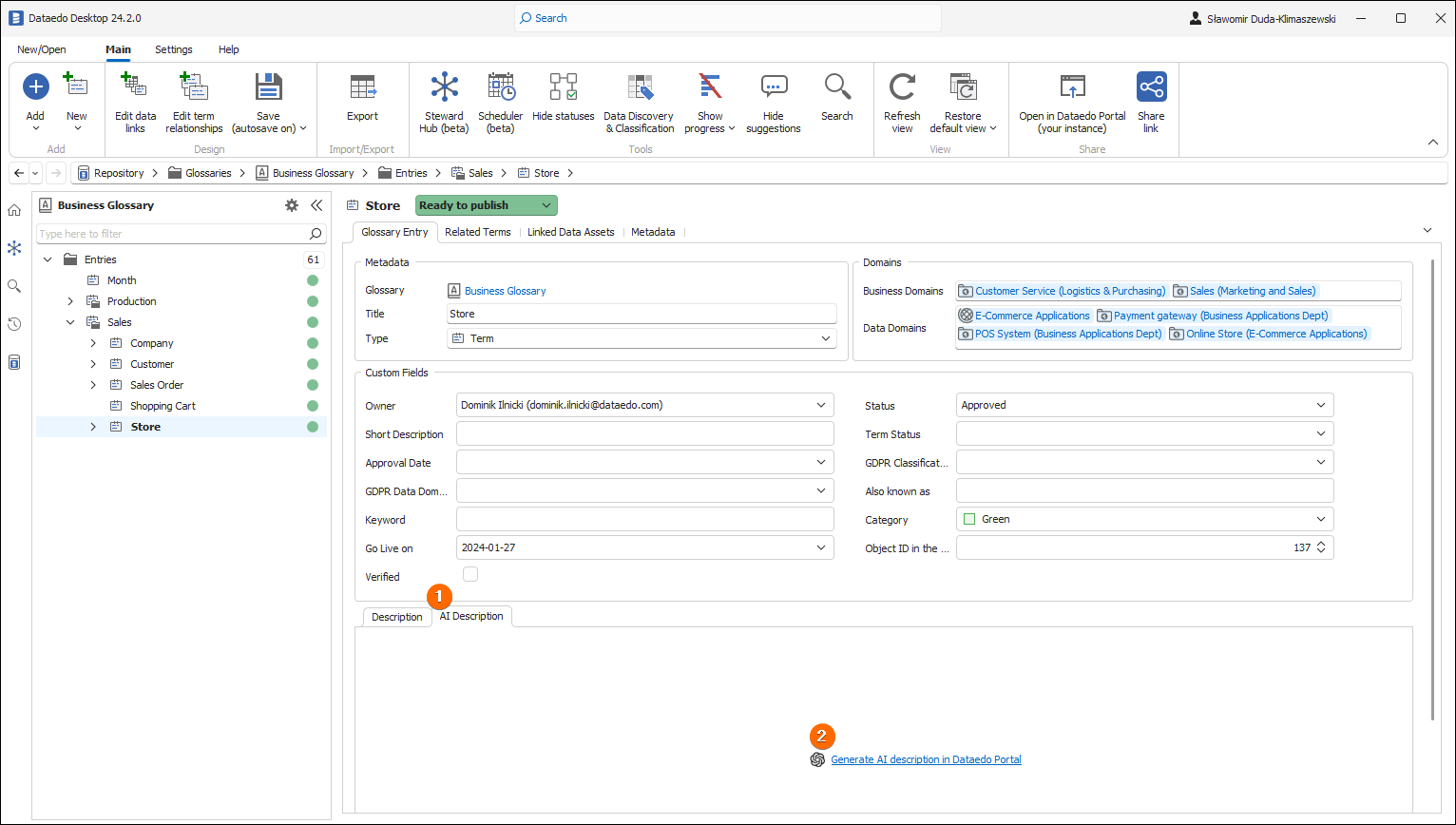Screen dimensions: 1456x825
Task: Expand the Customer tree node
Action: pyautogui.click(x=93, y=364)
